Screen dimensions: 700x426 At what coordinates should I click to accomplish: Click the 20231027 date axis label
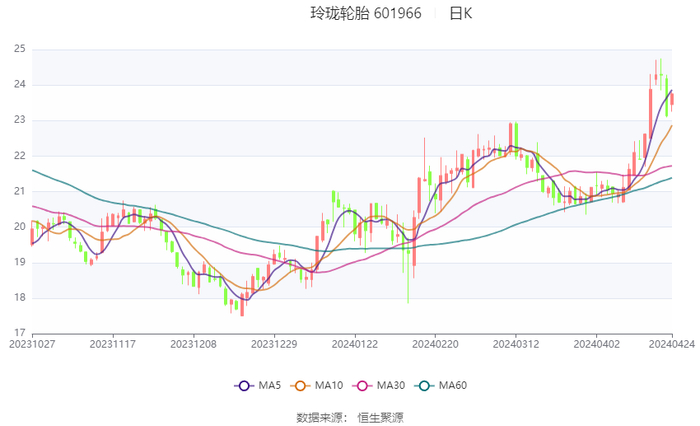click(x=32, y=342)
